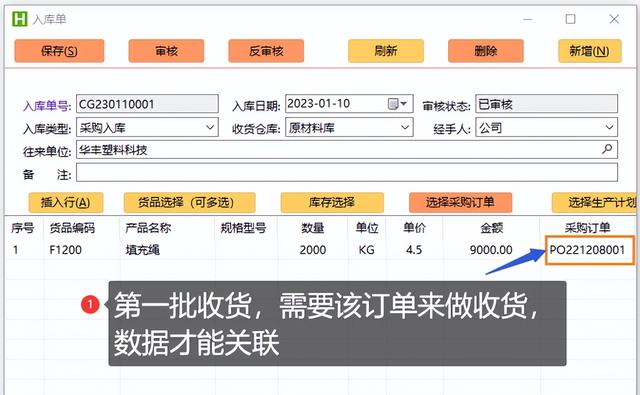Click the empty 备注 input field
This screenshot has width=640, height=395.
coord(347,173)
